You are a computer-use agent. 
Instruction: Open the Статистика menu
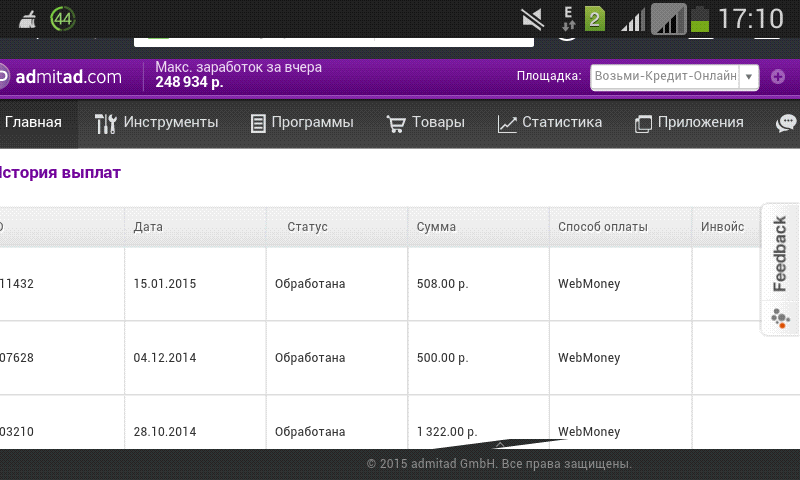point(549,123)
